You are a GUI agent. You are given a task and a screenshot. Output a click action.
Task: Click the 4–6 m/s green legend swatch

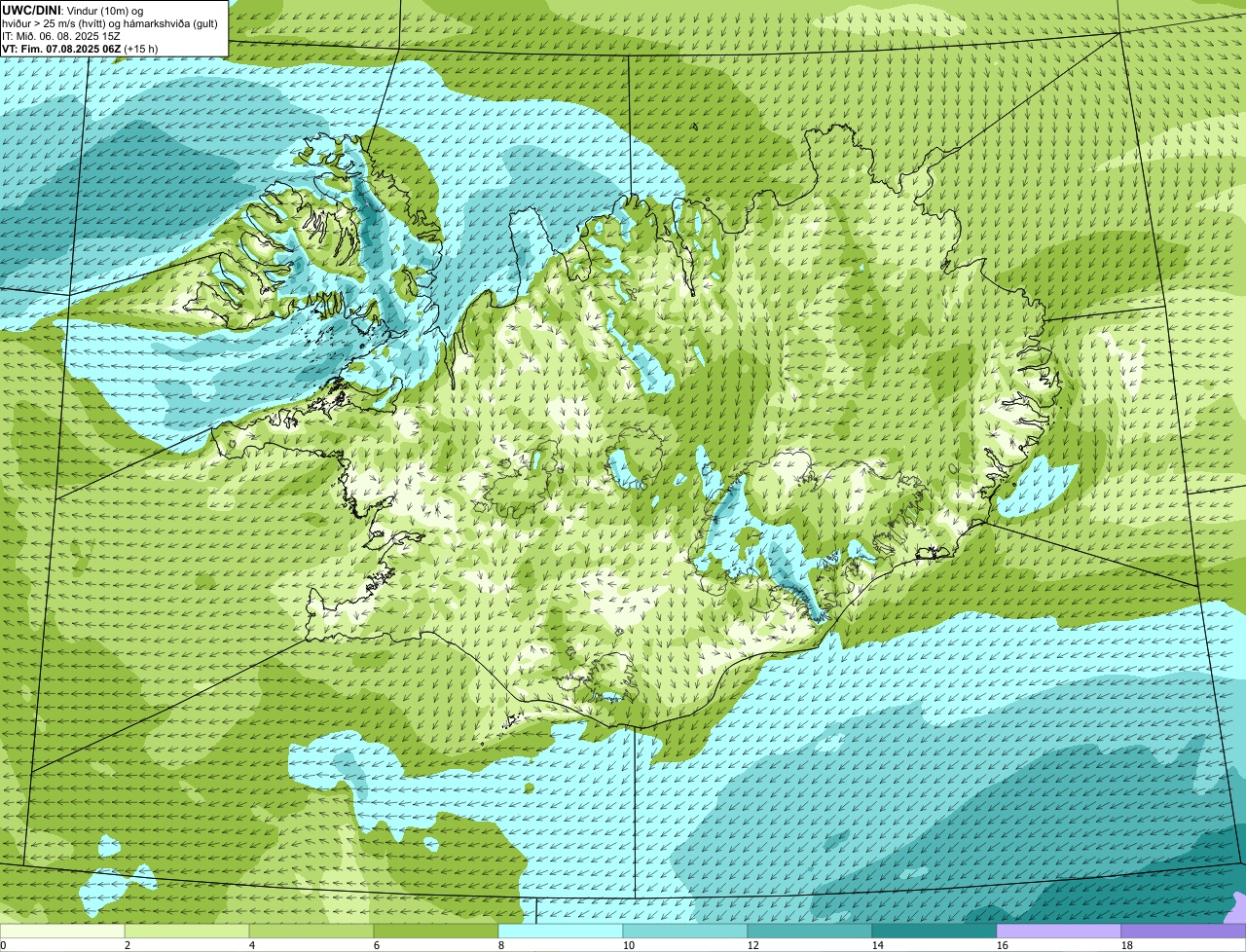point(311,932)
